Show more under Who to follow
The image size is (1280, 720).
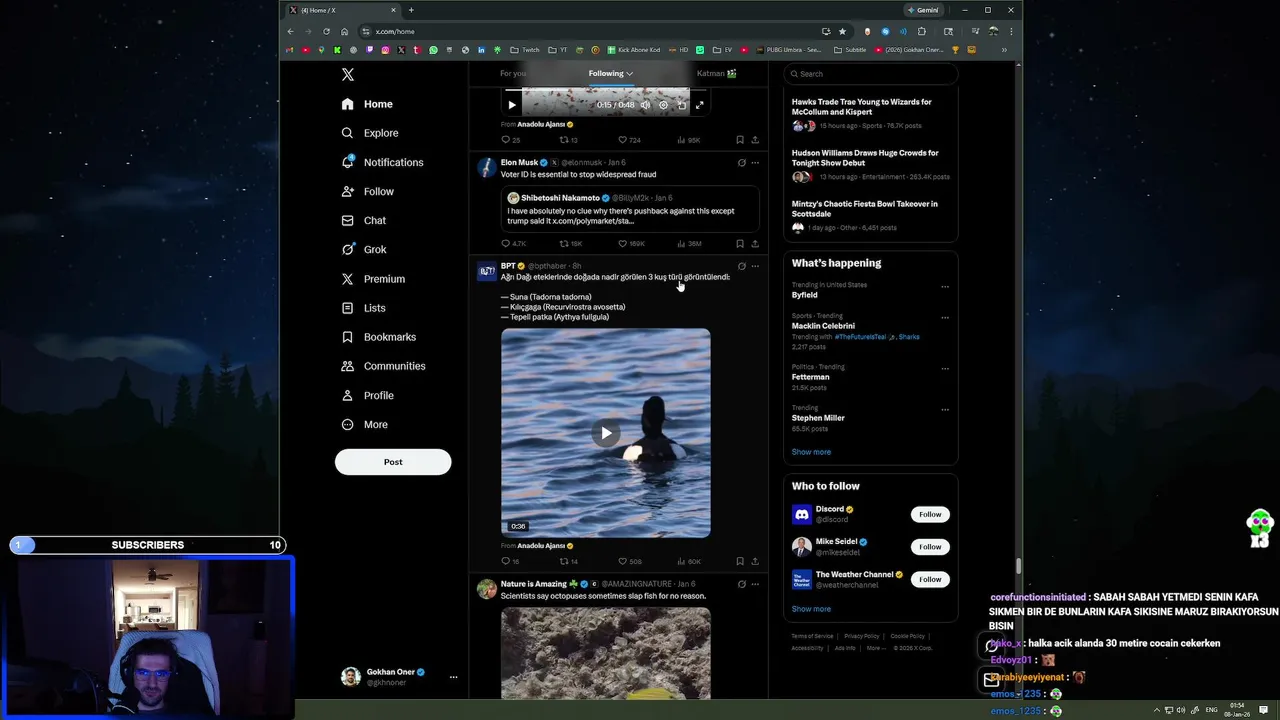coord(811,609)
